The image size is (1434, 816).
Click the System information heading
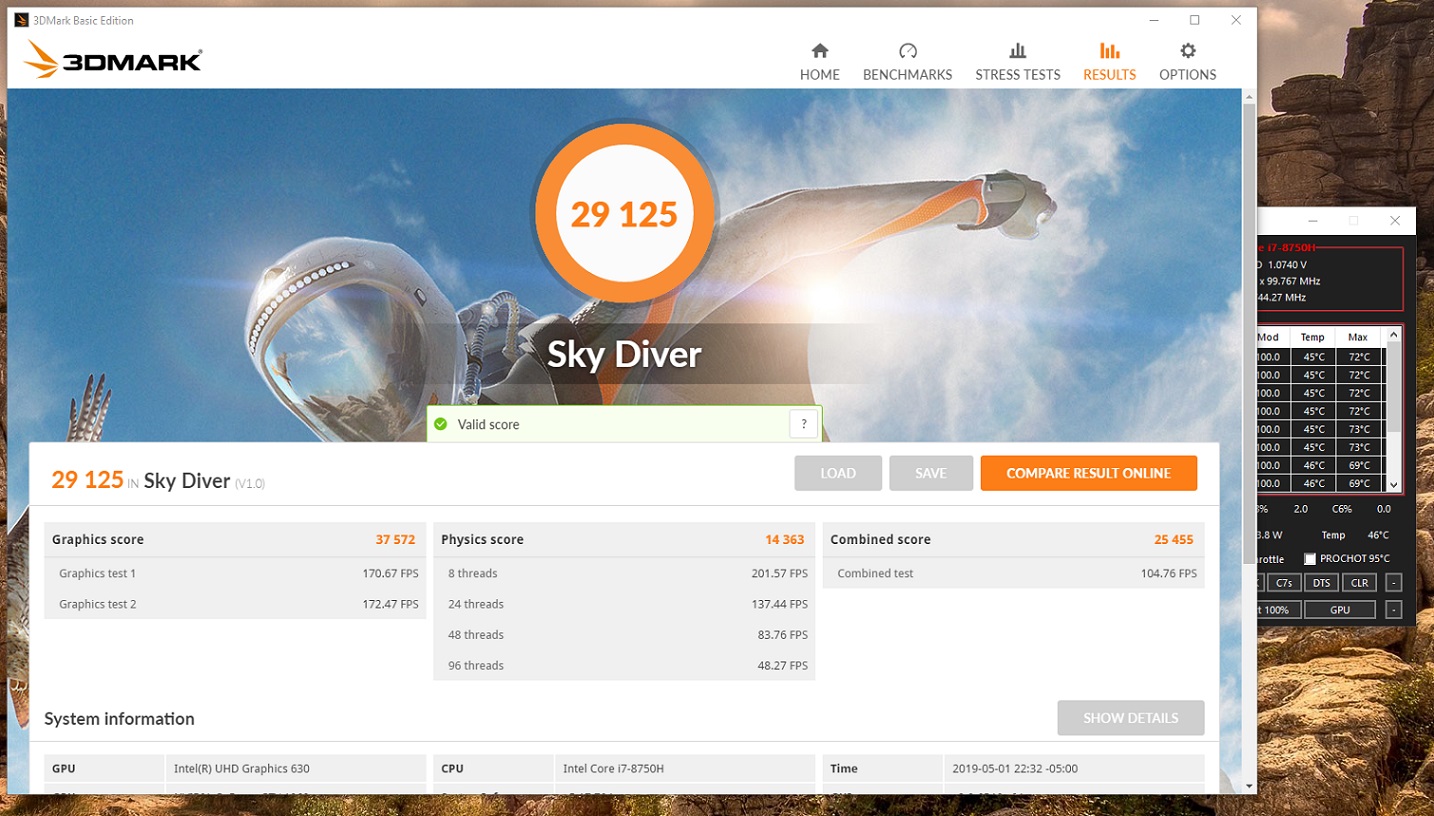119,719
